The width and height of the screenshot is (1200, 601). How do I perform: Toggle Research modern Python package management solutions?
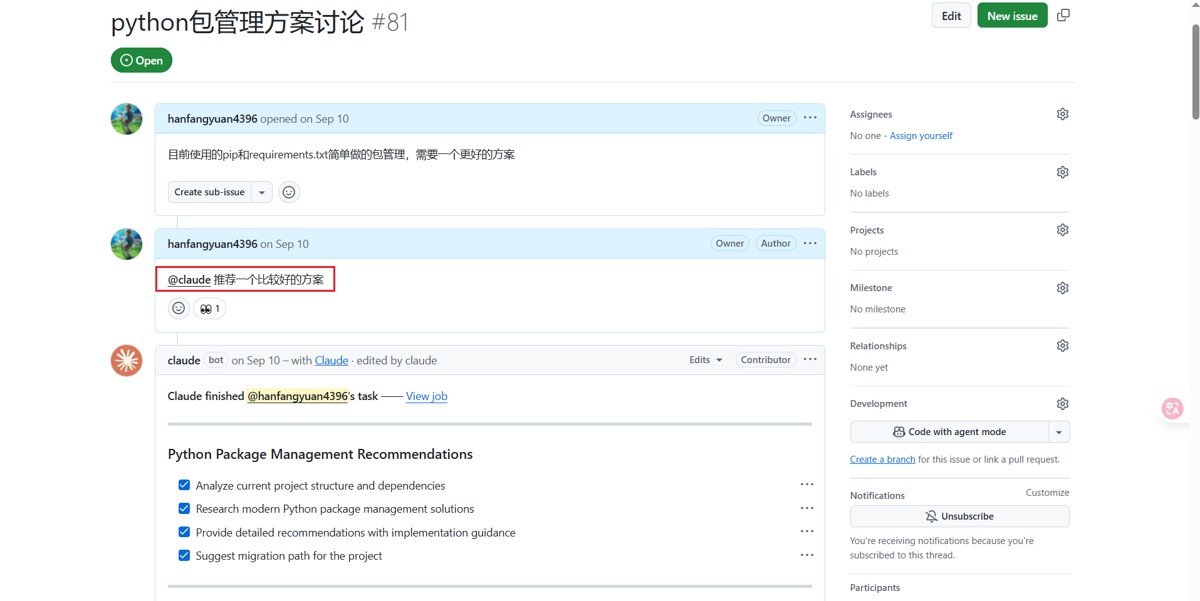184,508
